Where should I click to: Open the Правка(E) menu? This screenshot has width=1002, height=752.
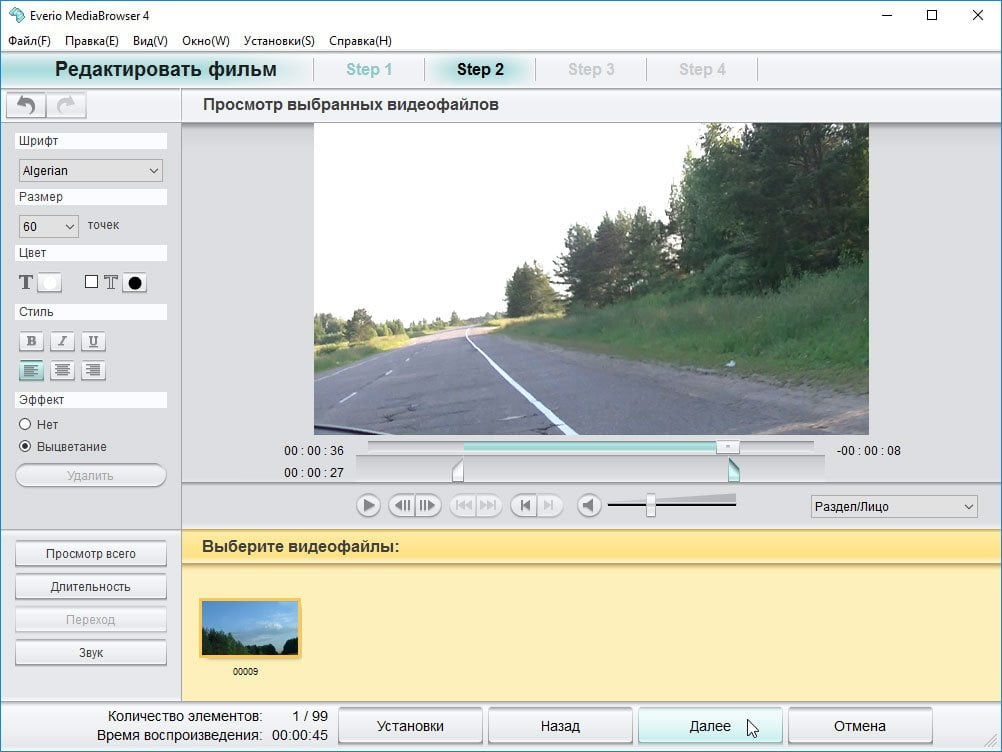tap(91, 41)
